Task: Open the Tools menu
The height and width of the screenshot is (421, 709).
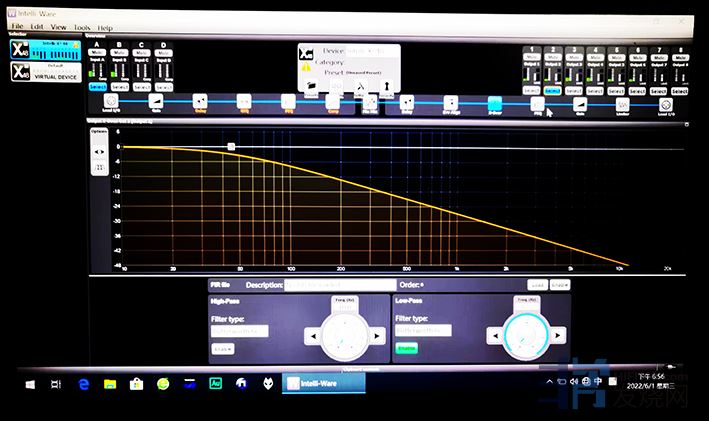Action: 81,27
